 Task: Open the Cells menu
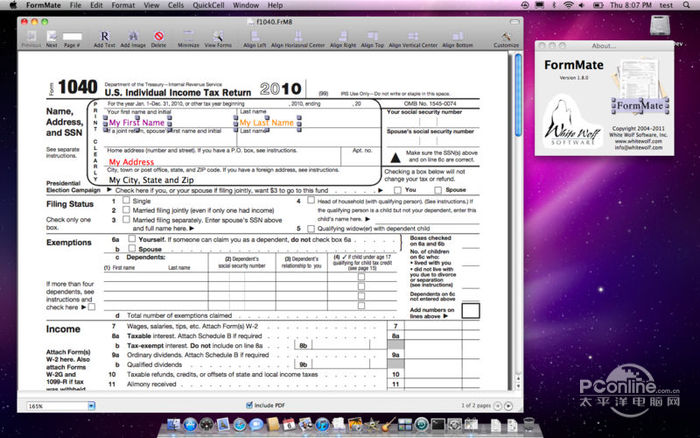tap(176, 5)
